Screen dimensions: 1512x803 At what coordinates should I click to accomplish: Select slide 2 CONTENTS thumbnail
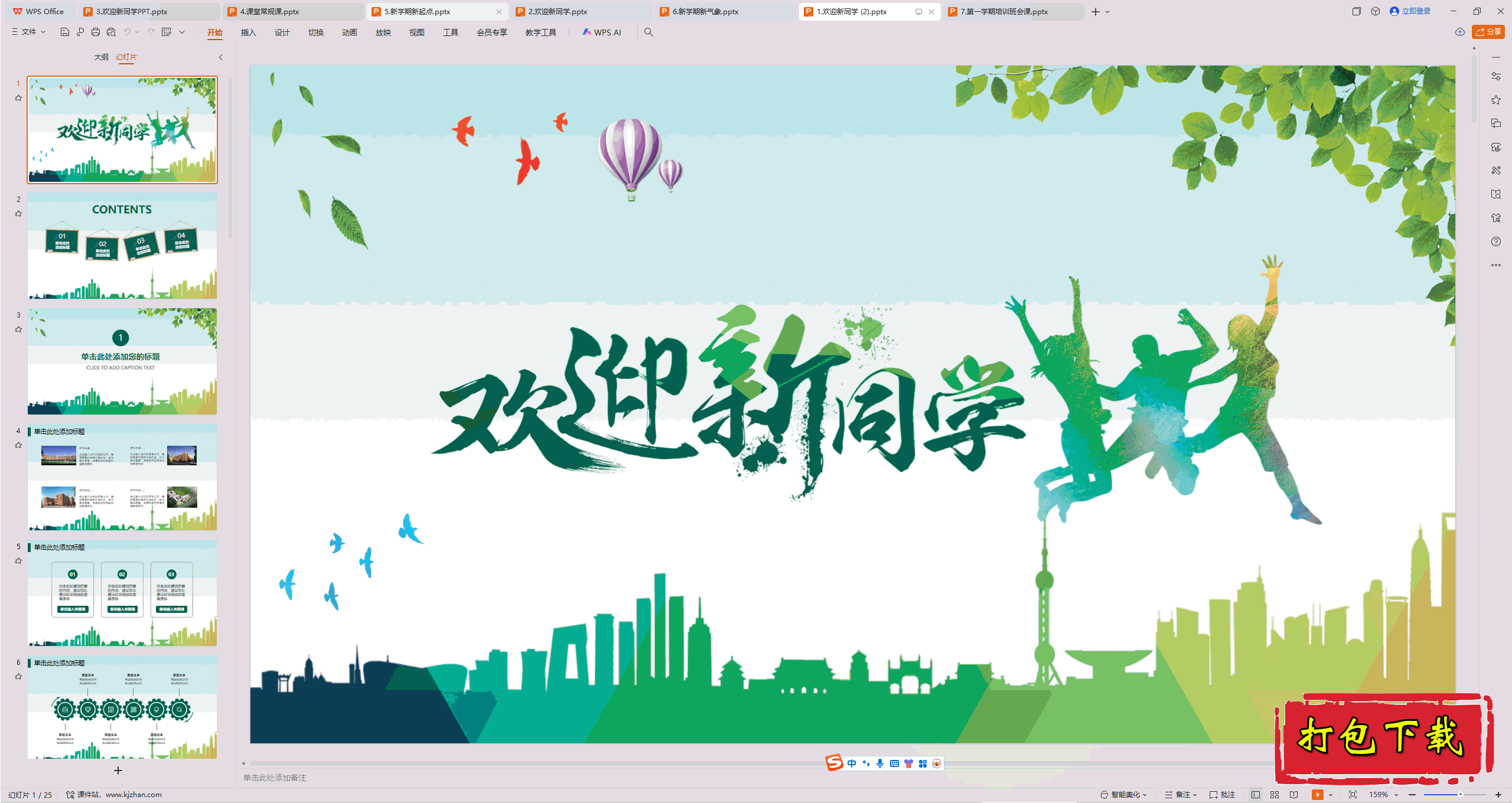122,245
